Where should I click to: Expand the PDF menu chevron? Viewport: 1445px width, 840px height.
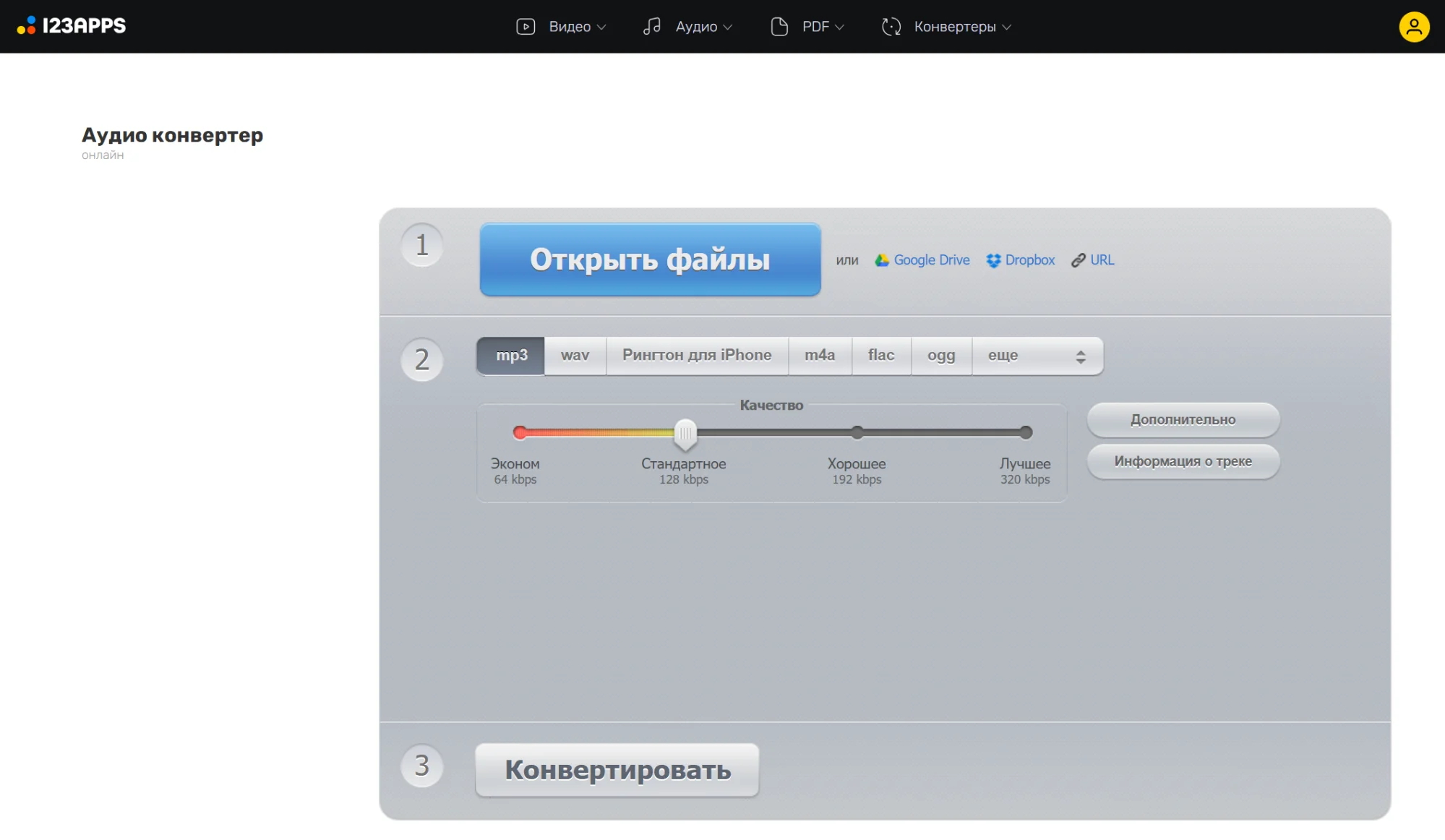coord(839,27)
